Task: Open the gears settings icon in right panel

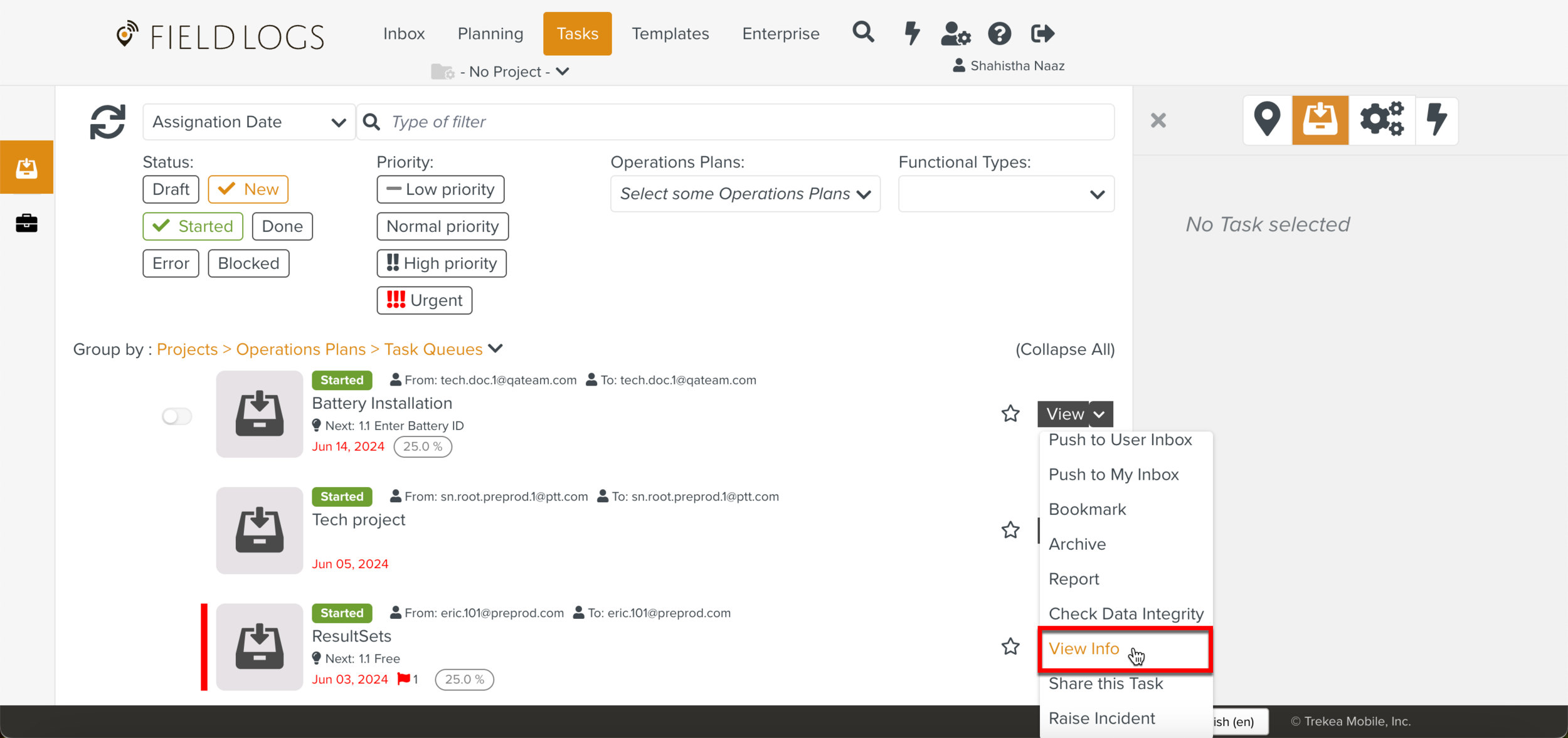Action: tap(1382, 120)
